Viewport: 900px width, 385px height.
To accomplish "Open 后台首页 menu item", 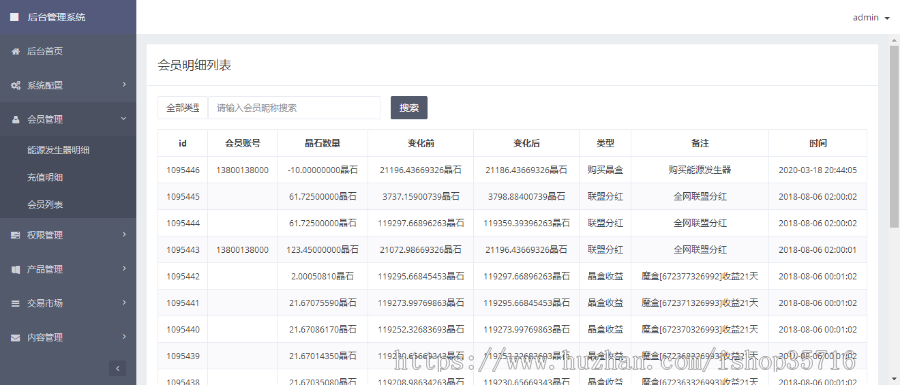I will [x=68, y=51].
